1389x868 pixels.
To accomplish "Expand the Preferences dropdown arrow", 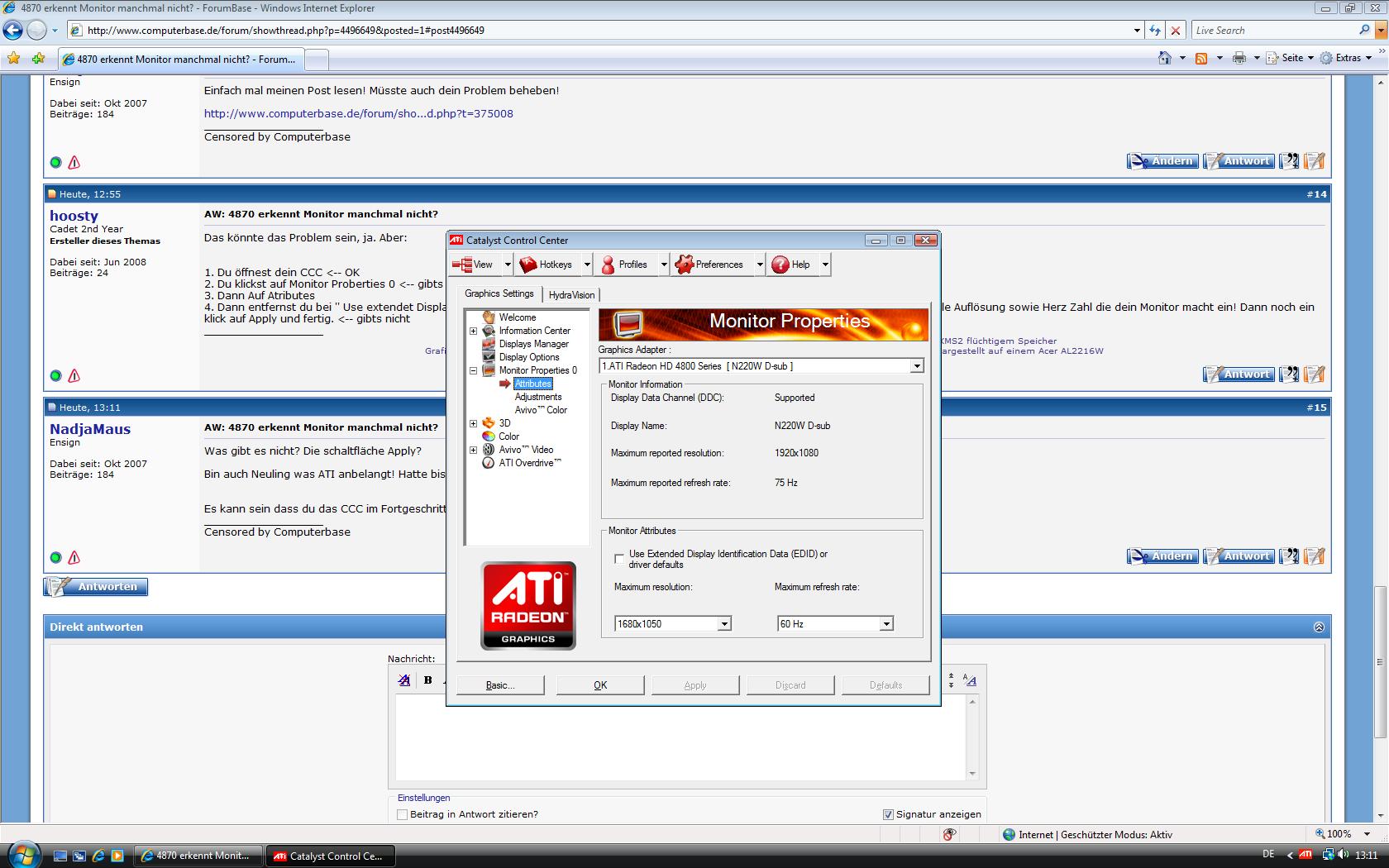I will (x=759, y=265).
